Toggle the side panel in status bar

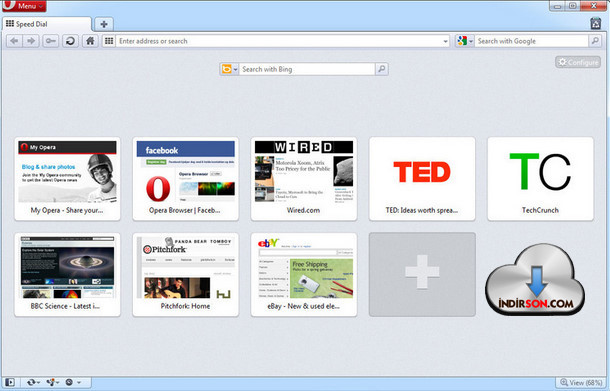10,382
